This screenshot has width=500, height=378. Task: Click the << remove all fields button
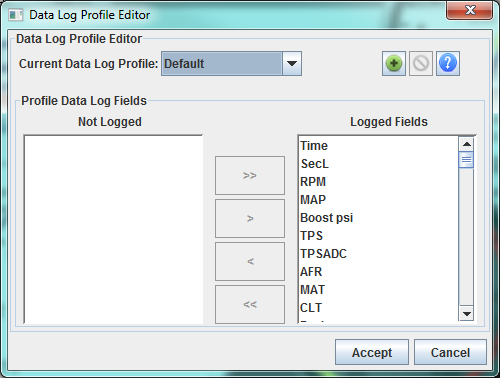250,304
